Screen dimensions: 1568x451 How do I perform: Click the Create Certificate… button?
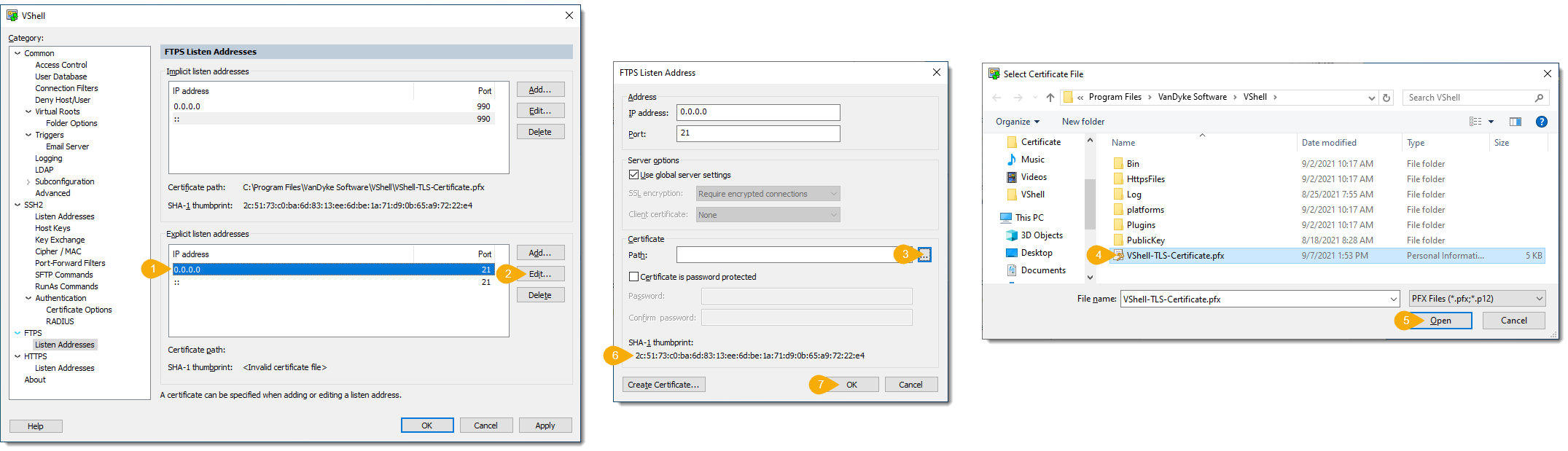(663, 385)
